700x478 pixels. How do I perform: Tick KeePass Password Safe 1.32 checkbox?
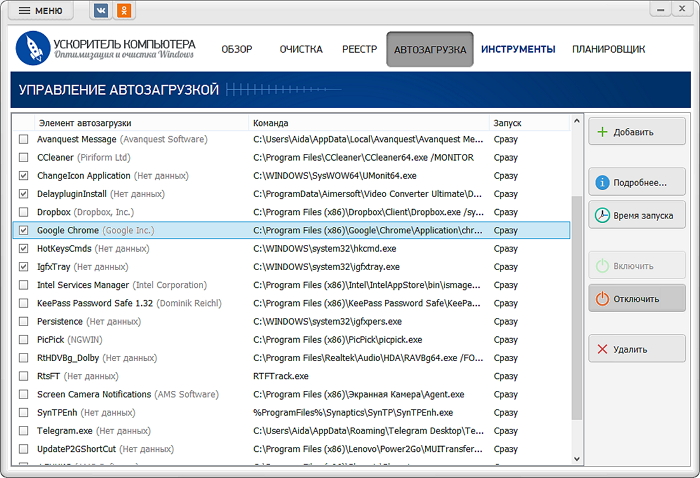23,303
